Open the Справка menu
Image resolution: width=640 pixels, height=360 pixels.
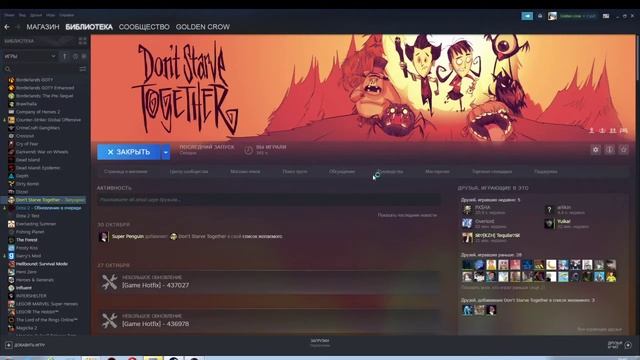pyautogui.click(x=67, y=15)
